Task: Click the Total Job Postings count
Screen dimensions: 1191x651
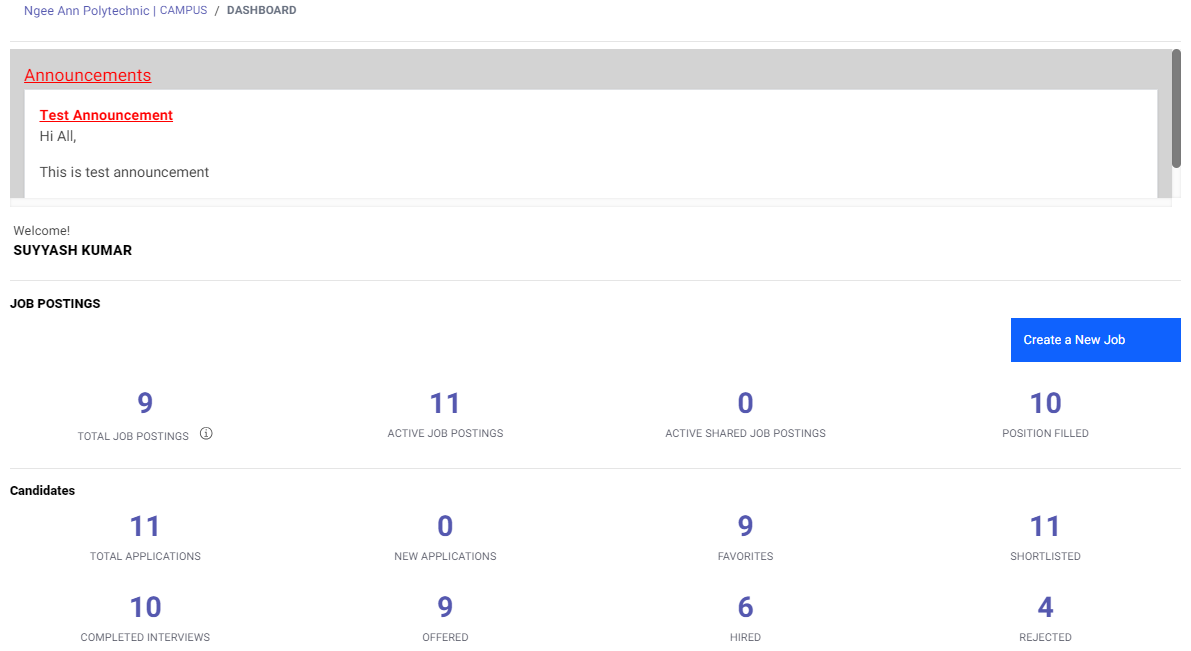Action: tap(145, 402)
